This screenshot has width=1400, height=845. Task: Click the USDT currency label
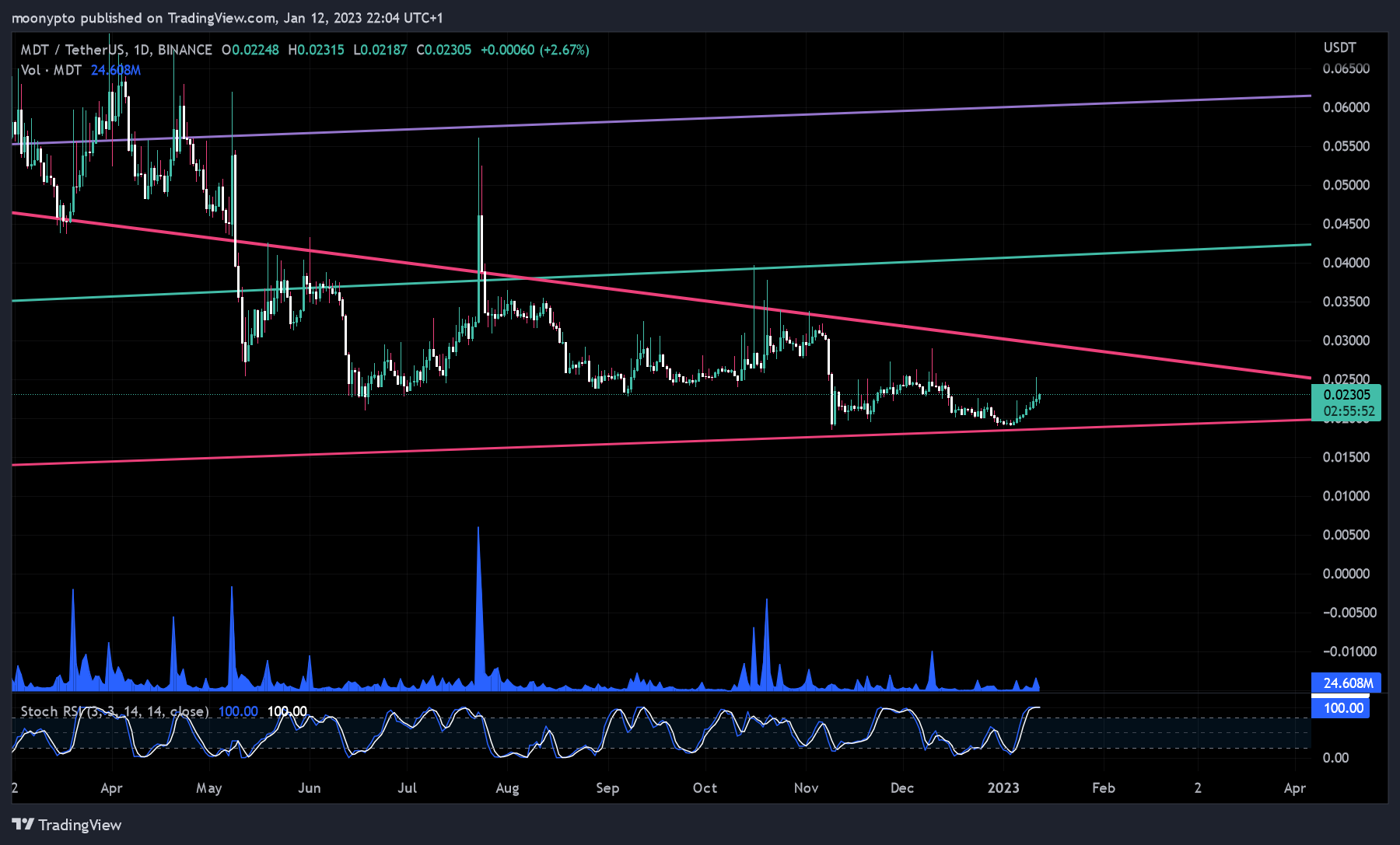tap(1340, 47)
